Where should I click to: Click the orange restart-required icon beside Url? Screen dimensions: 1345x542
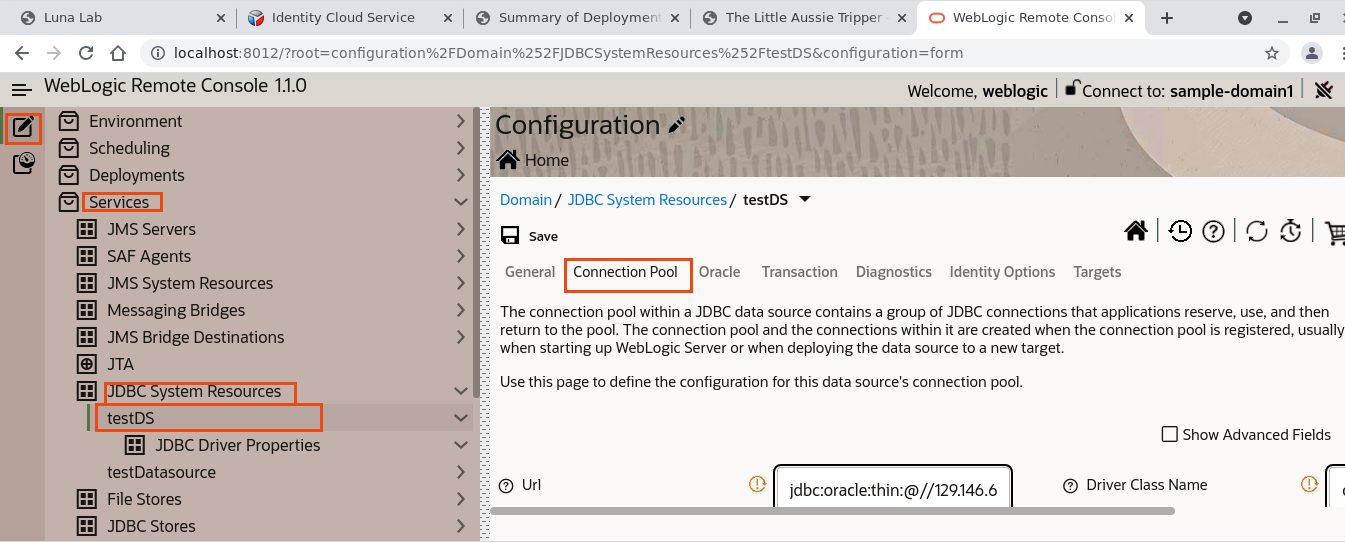pyautogui.click(x=757, y=484)
